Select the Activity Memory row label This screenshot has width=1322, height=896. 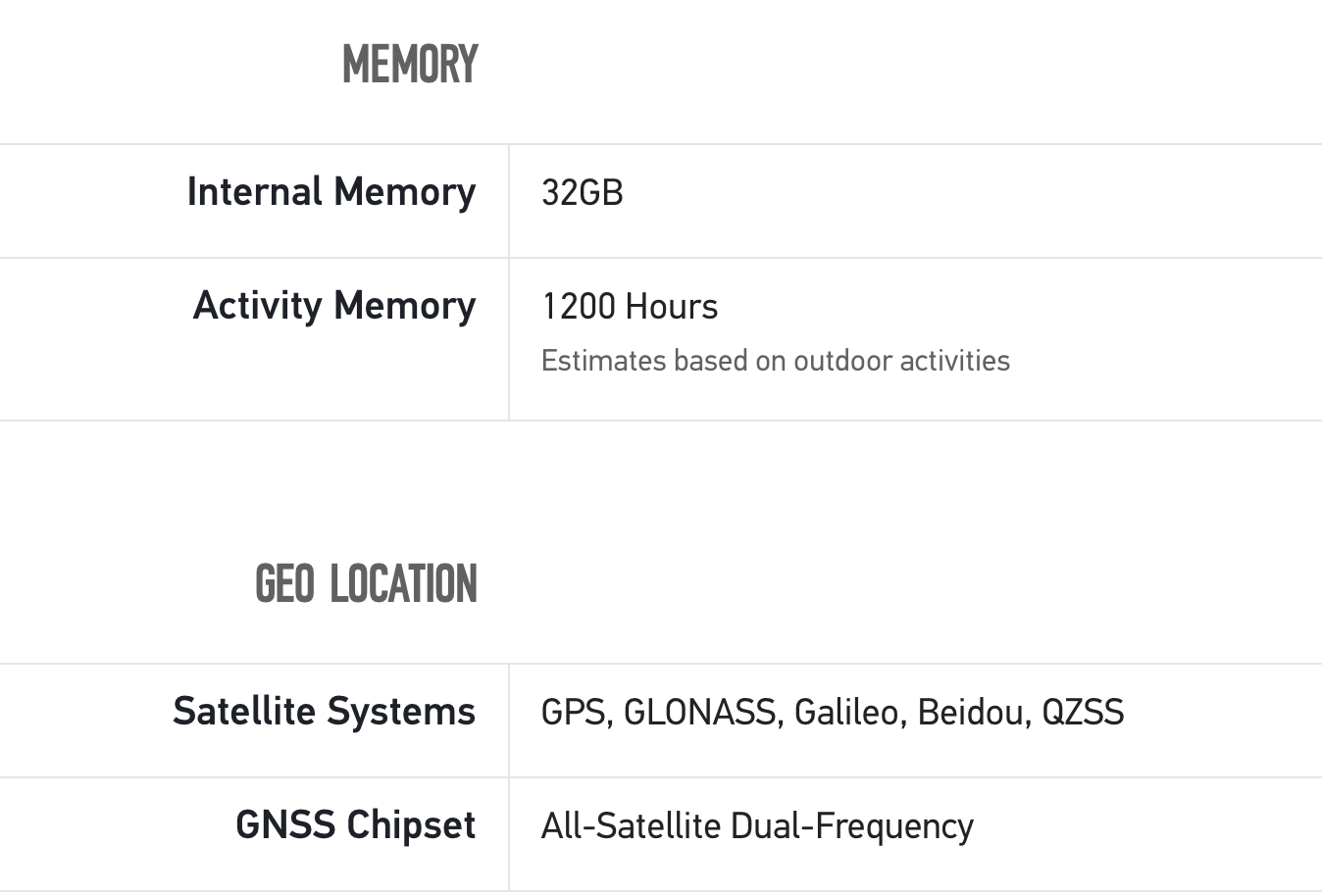coord(334,306)
